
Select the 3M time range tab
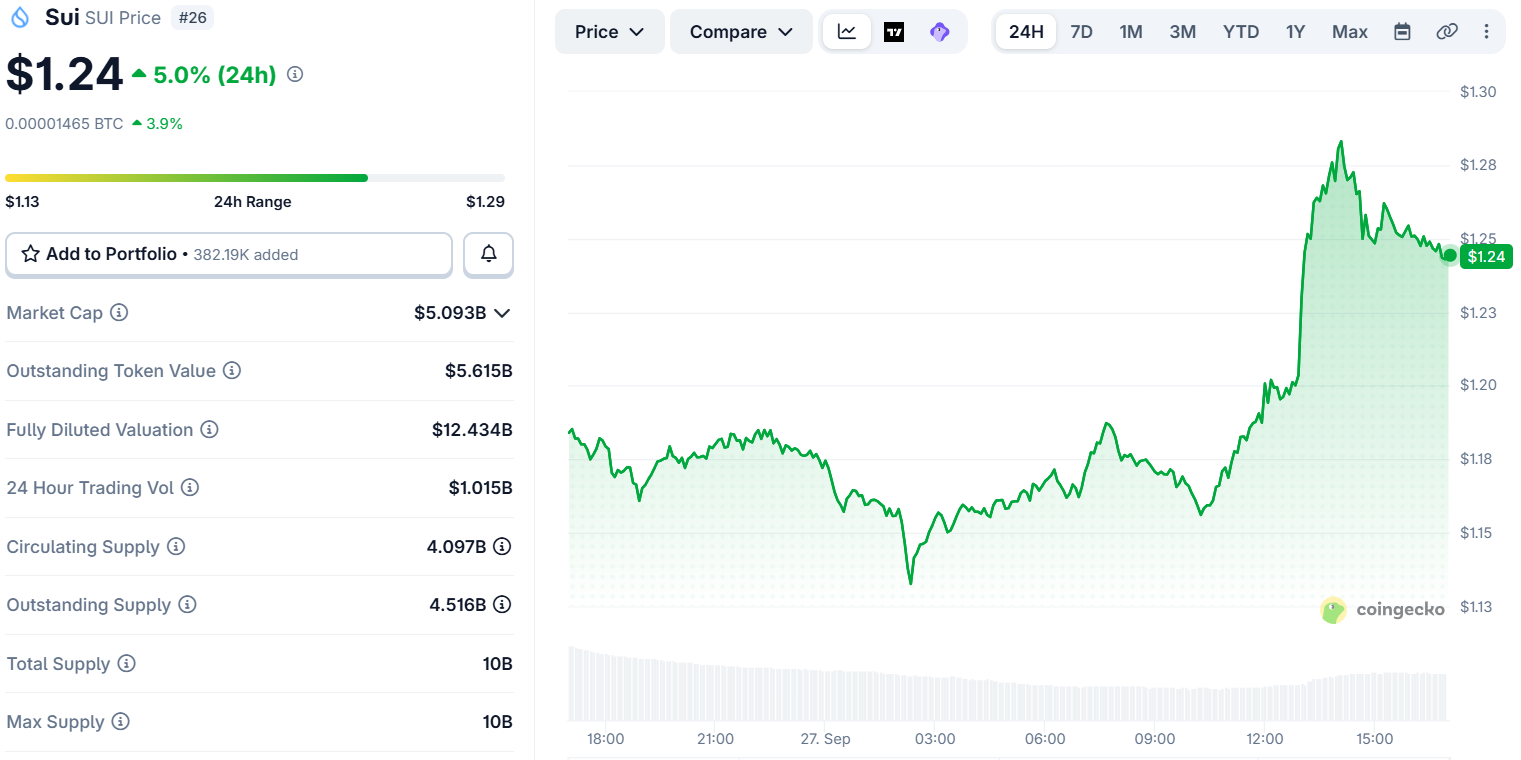click(x=1183, y=32)
